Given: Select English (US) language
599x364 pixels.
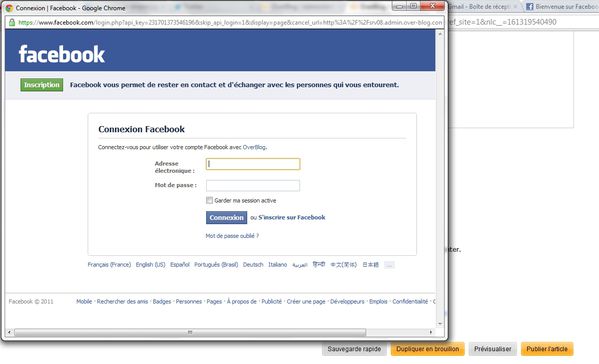Looking at the screenshot, I should tap(151, 264).
